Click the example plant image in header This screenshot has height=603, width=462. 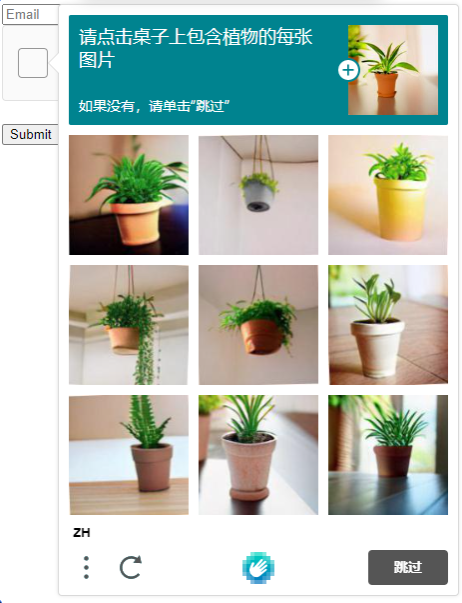393,70
